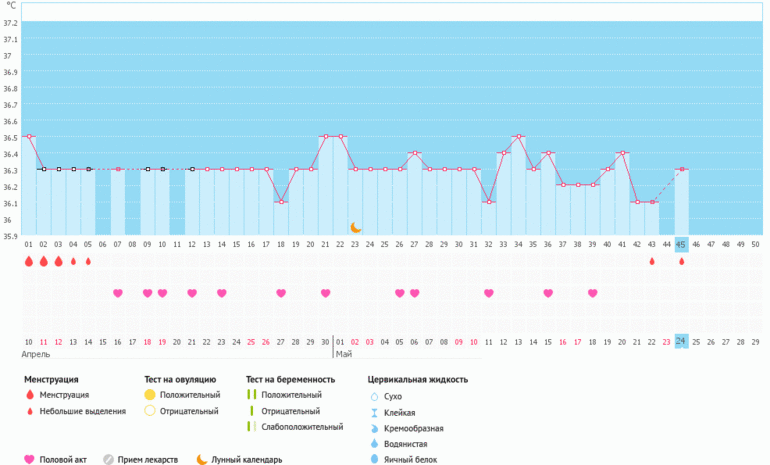The width and height of the screenshot is (770, 465).
Task: Click the Менструация drop icon in the legend
Action: pyautogui.click(x=29, y=395)
